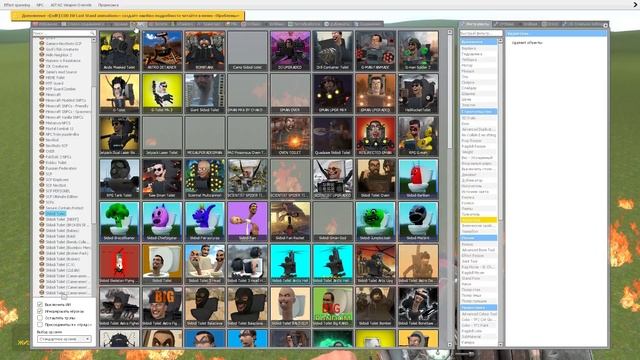The width and height of the screenshot is (640, 360).
Task: Spawn the Skibidi Fan on purple background
Action: click(247, 221)
